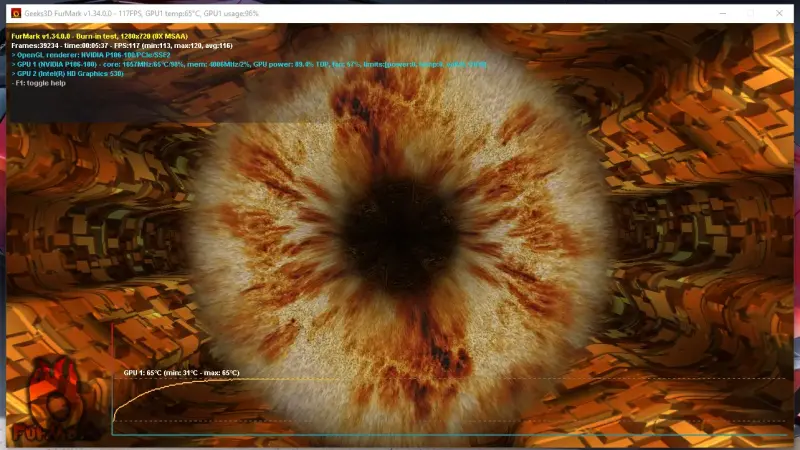This screenshot has width=800, height=450.
Task: Click the 'FurMark v1.34.0.0 - Burn-in test' line
Action: coord(99,36)
